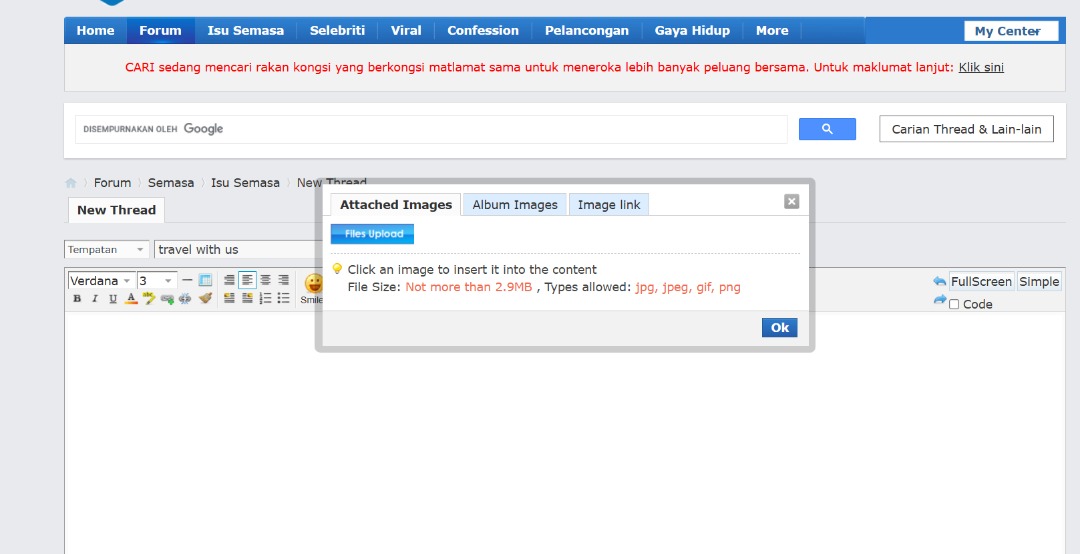The height and width of the screenshot is (554, 1080).
Task: Follow the Klik sini link
Action: click(981, 68)
